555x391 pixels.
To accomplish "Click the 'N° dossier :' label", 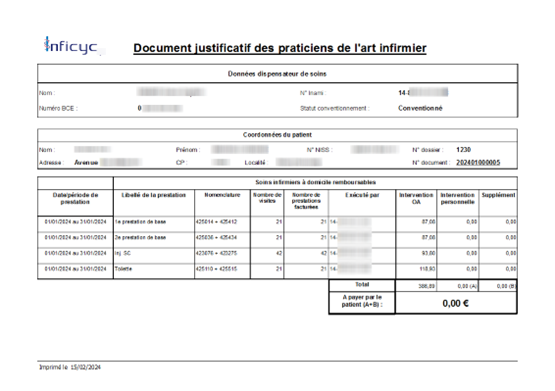I will pos(428,150).
